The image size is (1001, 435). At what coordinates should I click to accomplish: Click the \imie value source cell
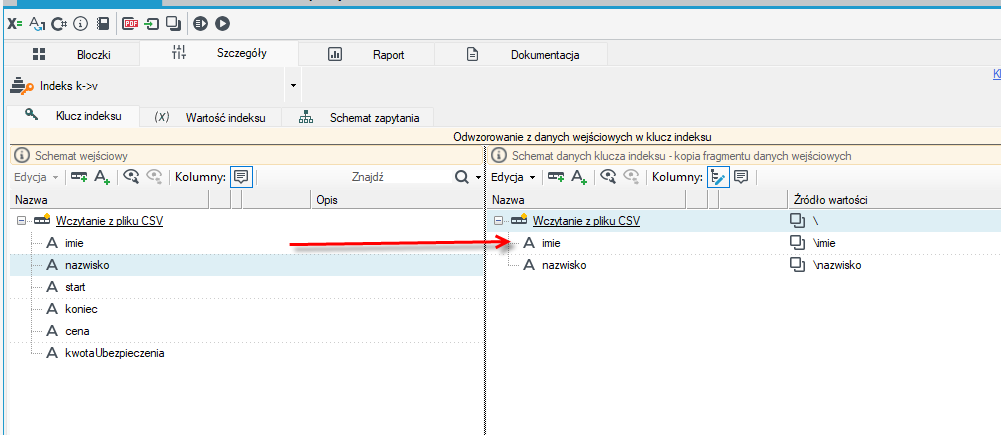(x=824, y=243)
